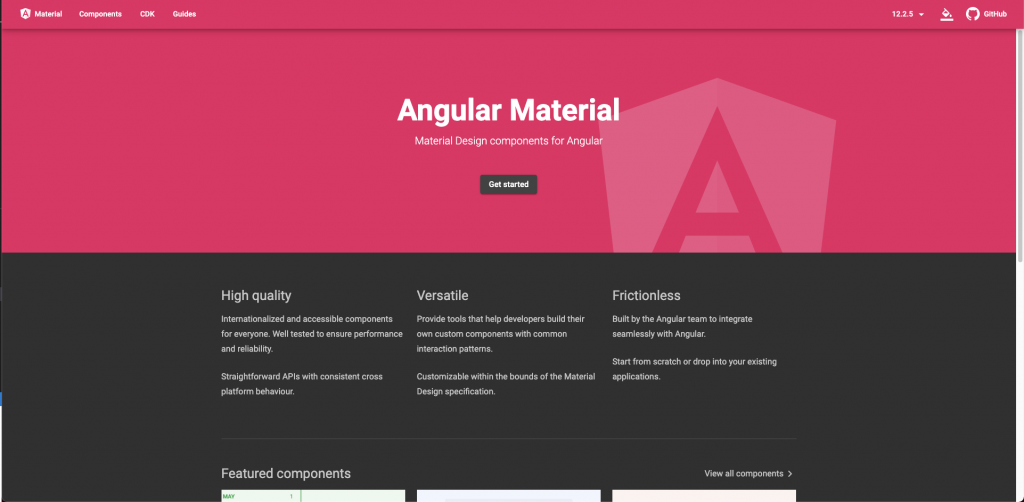
Task: Click the Angular shield logo icon
Action: tap(25, 14)
